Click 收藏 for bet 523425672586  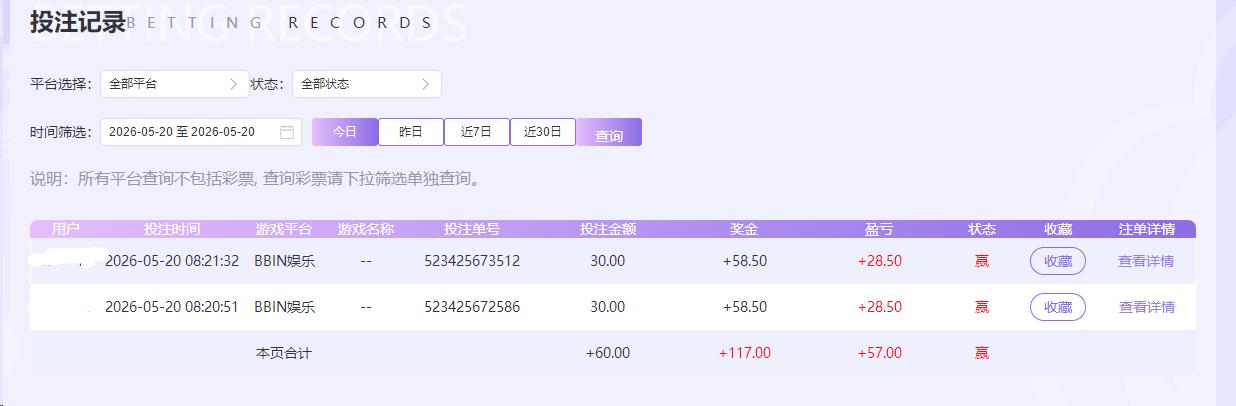coord(1058,307)
